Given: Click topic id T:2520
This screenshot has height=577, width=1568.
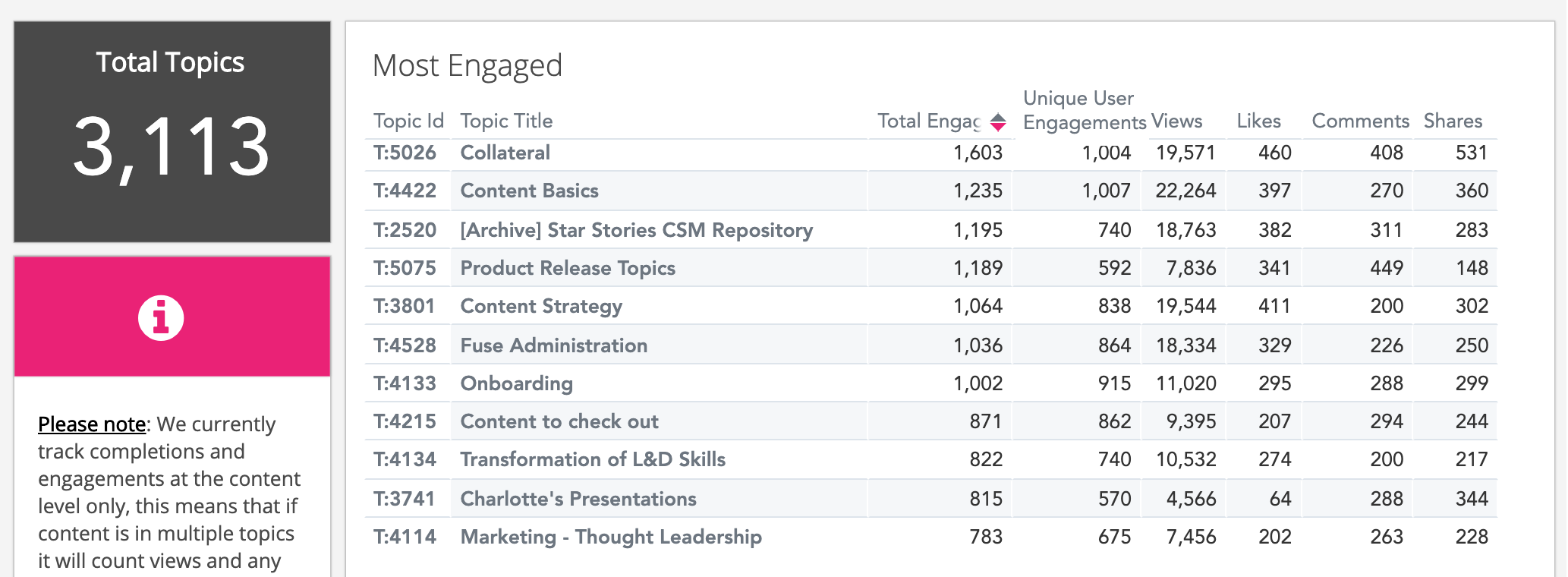Looking at the screenshot, I should 405,230.
